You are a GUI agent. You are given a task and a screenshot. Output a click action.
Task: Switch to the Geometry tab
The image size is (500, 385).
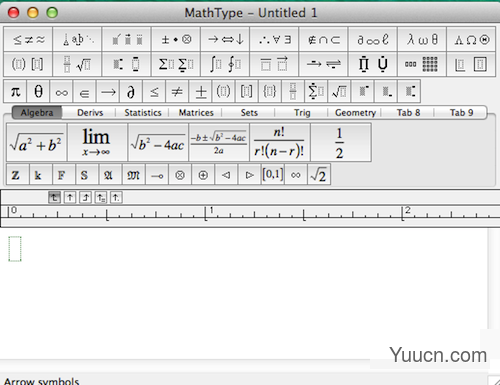[355, 113]
